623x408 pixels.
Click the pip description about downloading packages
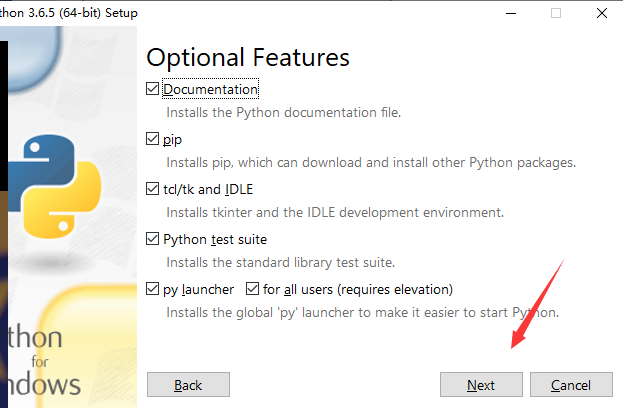point(371,162)
